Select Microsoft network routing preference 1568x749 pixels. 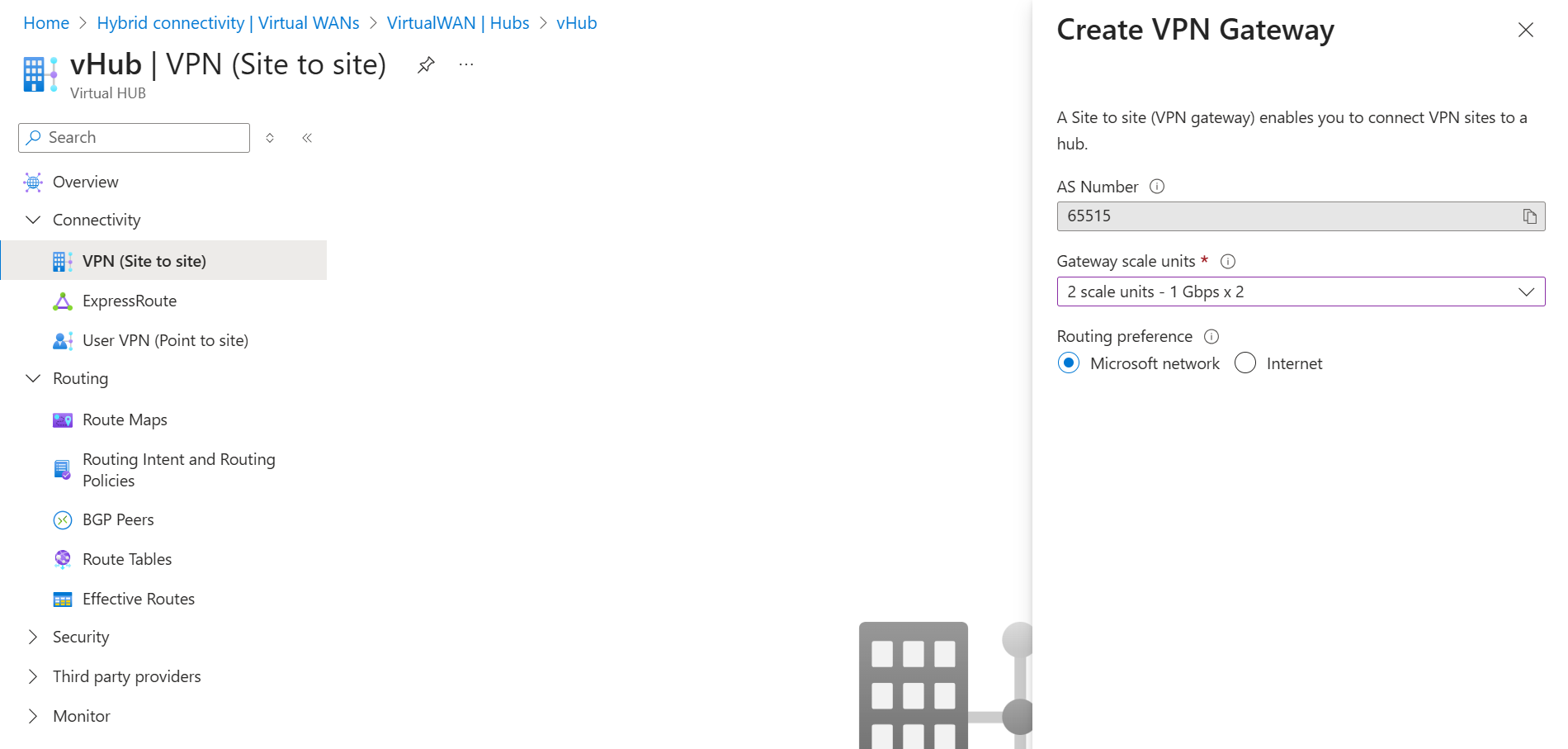1069,363
